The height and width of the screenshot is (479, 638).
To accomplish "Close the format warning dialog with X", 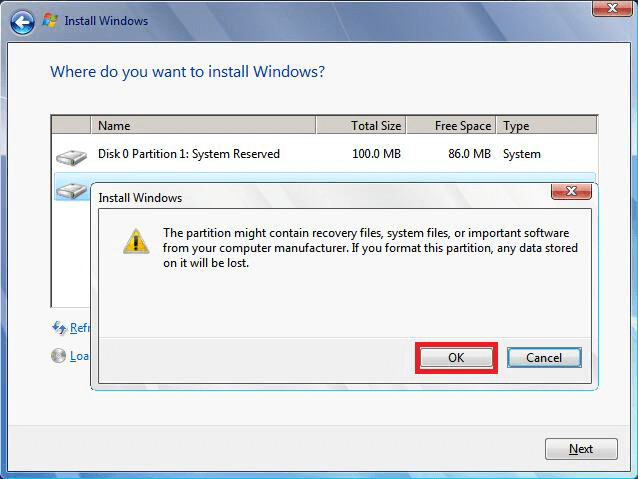I will pos(571,191).
